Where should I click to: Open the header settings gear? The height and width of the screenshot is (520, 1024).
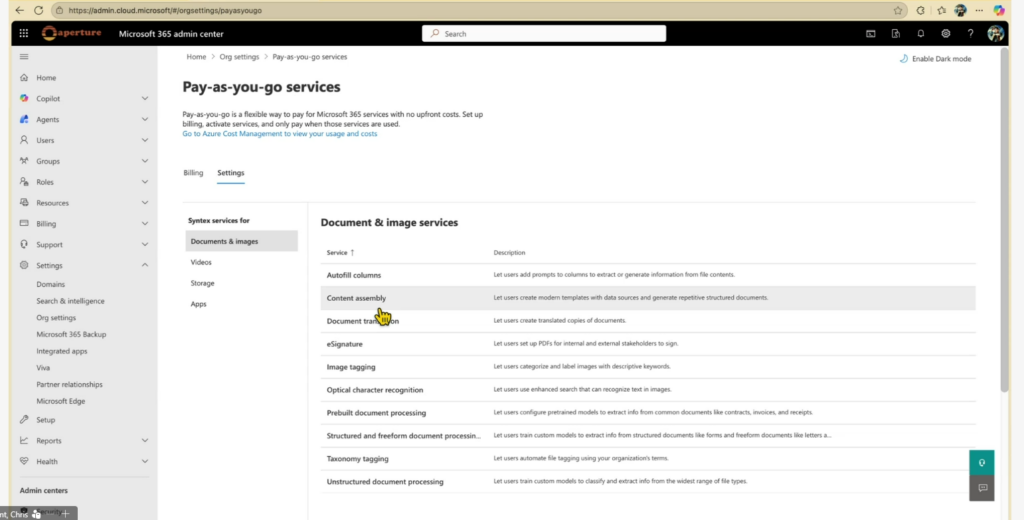946,34
